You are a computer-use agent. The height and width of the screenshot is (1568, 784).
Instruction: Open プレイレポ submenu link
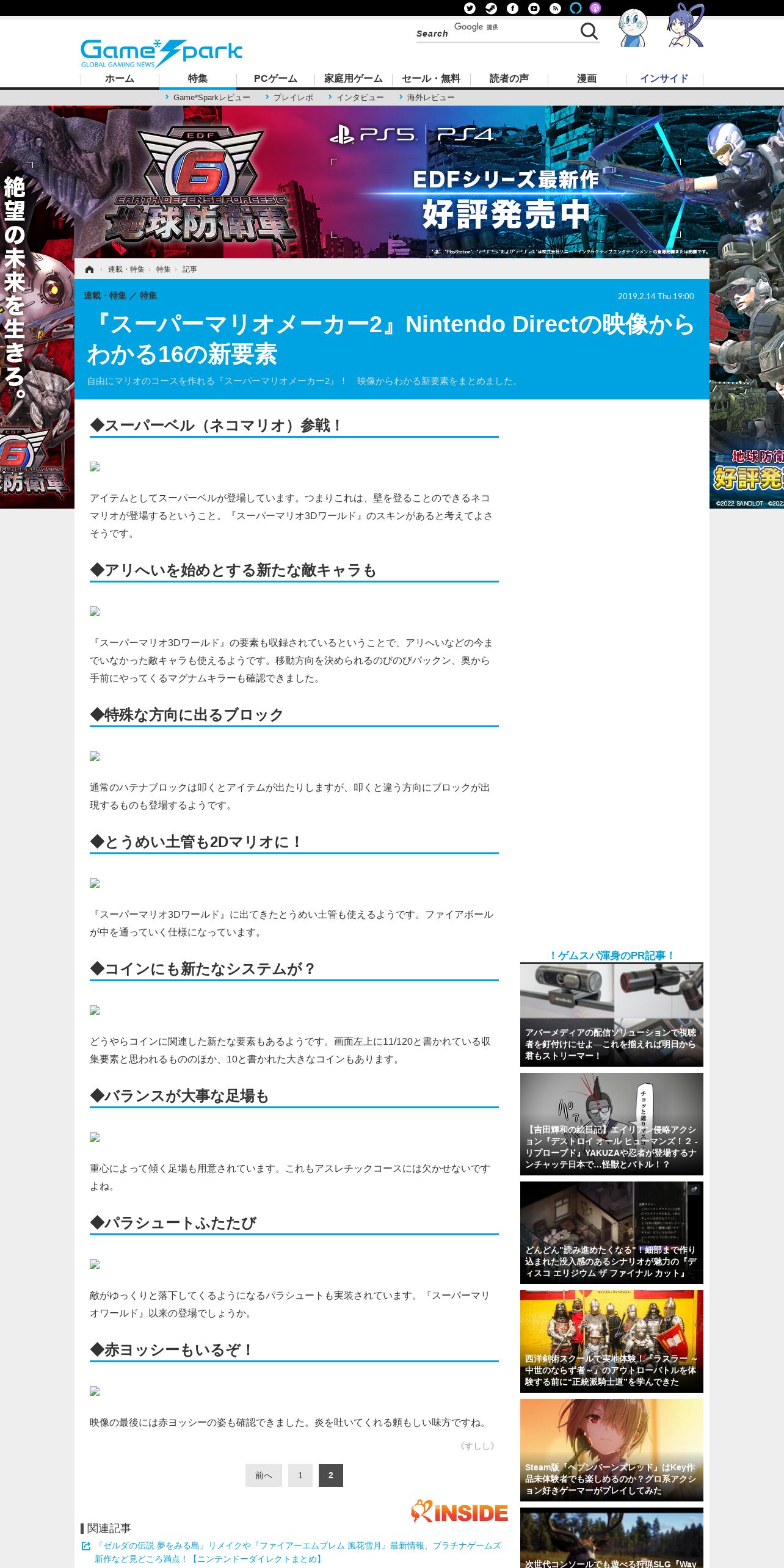coord(293,98)
